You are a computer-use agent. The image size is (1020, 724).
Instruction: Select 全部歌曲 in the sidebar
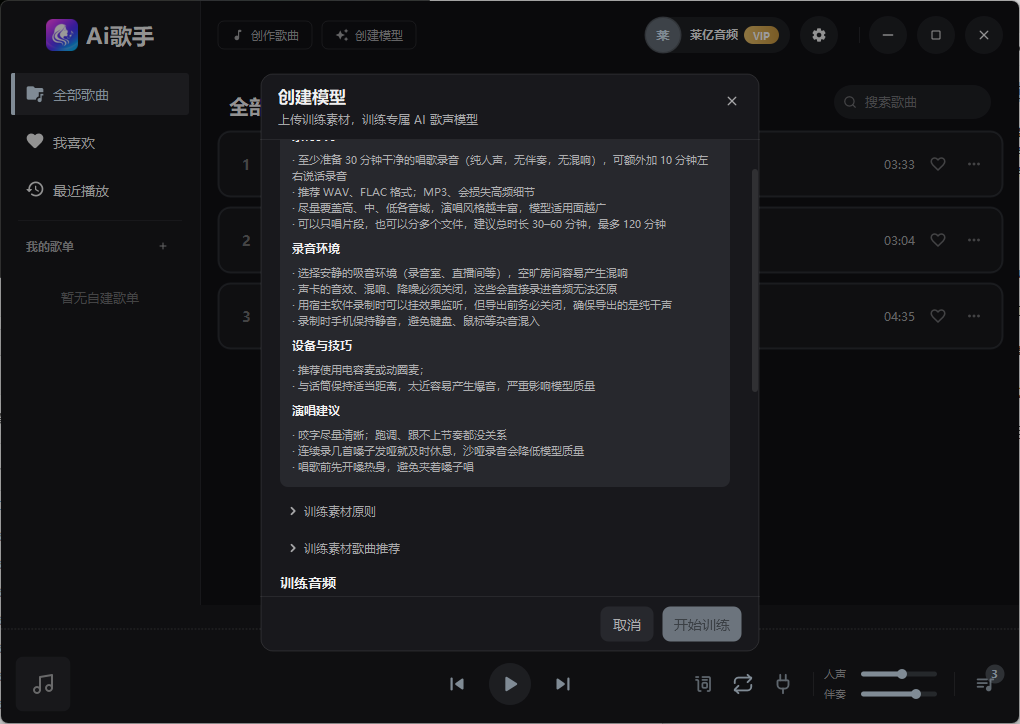point(101,95)
